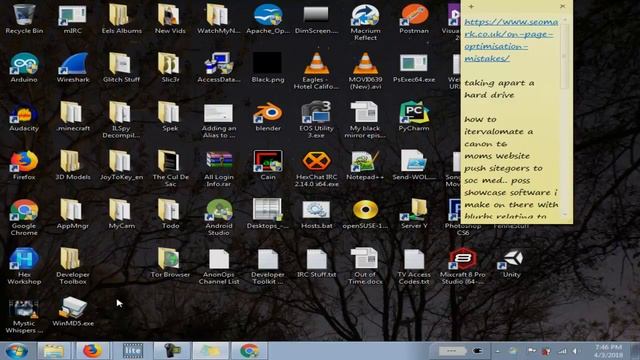Add a new sticky note with plus button
The image size is (640, 360).
click(471, 6)
